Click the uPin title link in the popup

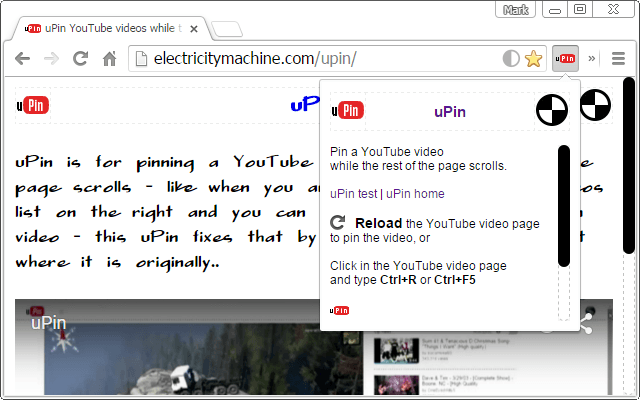(x=450, y=112)
